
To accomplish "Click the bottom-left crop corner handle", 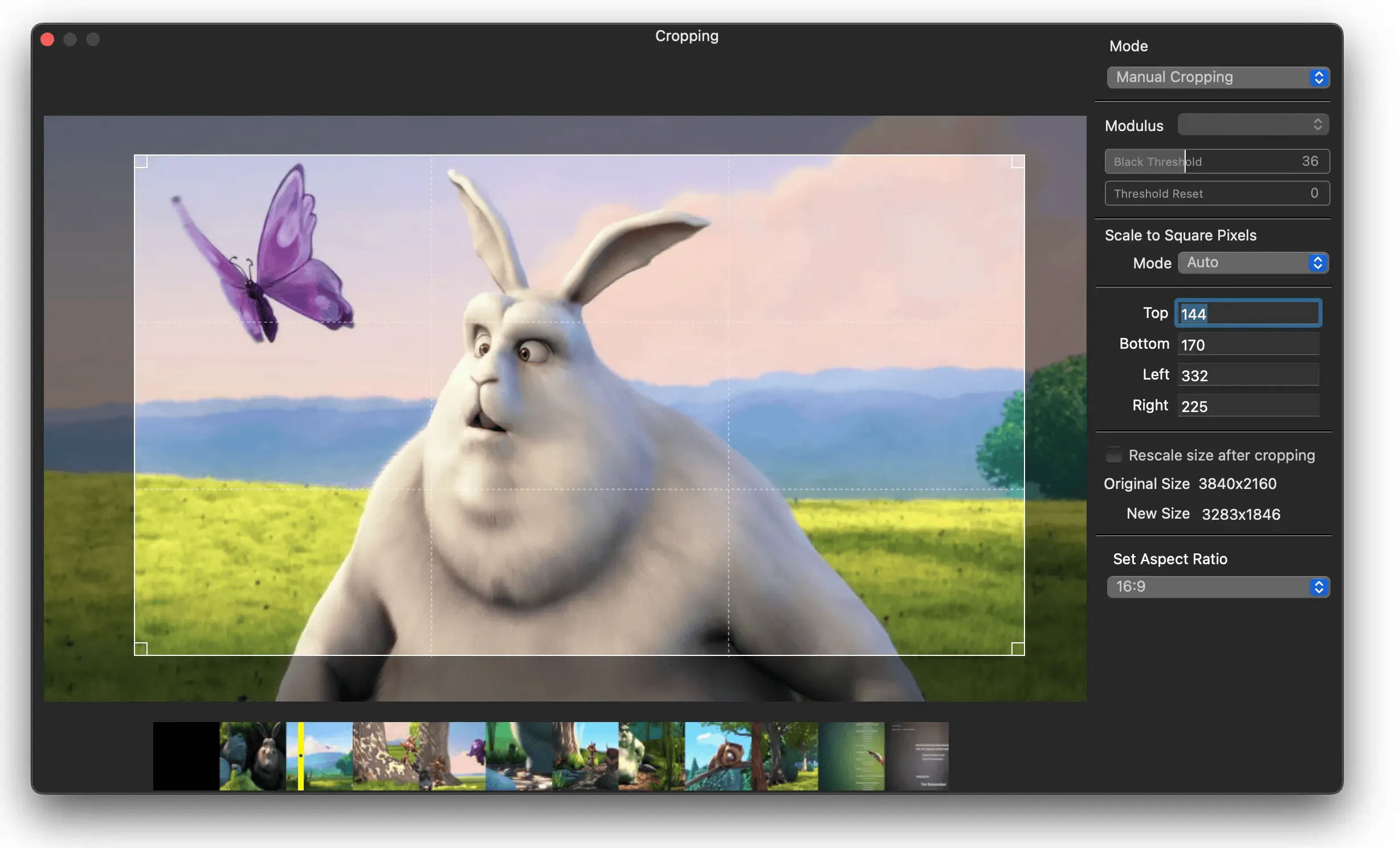I will 141,649.
